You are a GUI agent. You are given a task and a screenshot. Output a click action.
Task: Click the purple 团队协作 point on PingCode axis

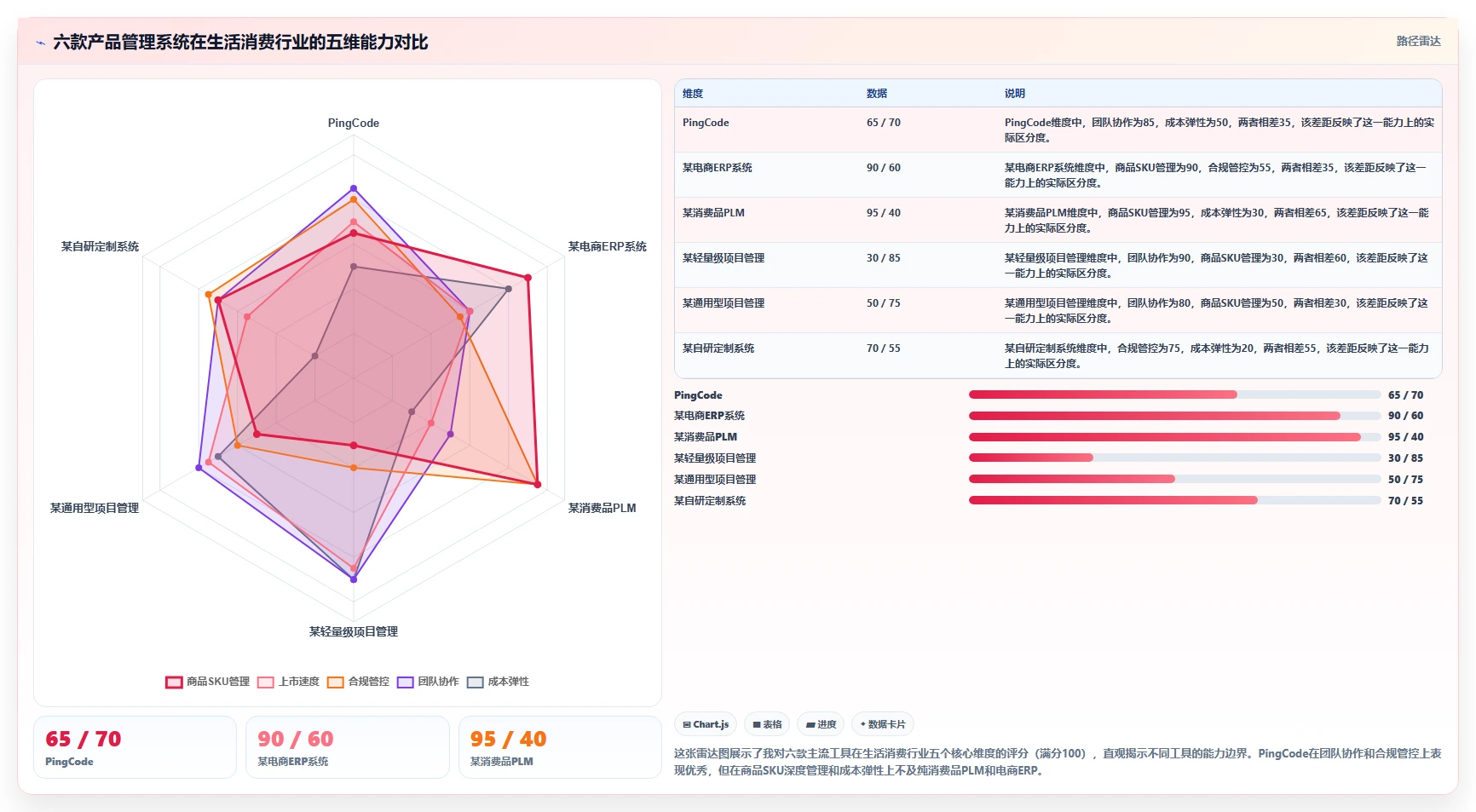(x=354, y=188)
